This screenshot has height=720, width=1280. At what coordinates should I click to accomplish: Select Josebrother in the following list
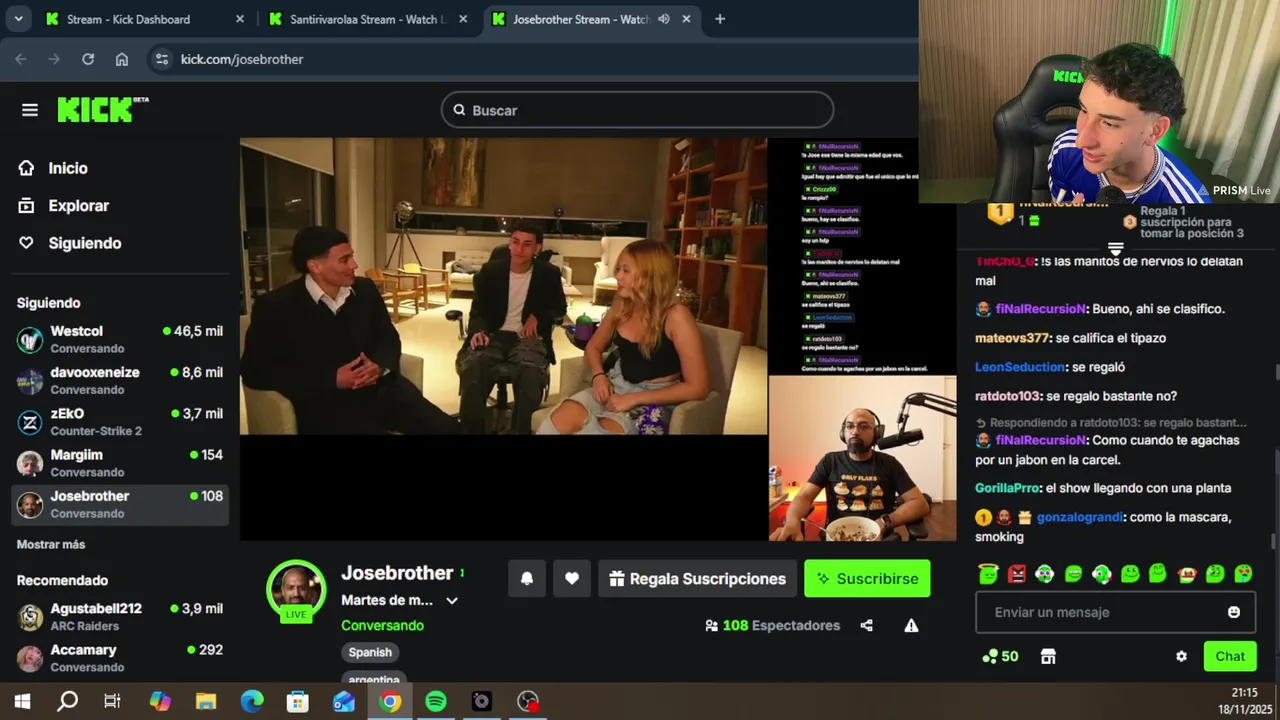click(120, 504)
